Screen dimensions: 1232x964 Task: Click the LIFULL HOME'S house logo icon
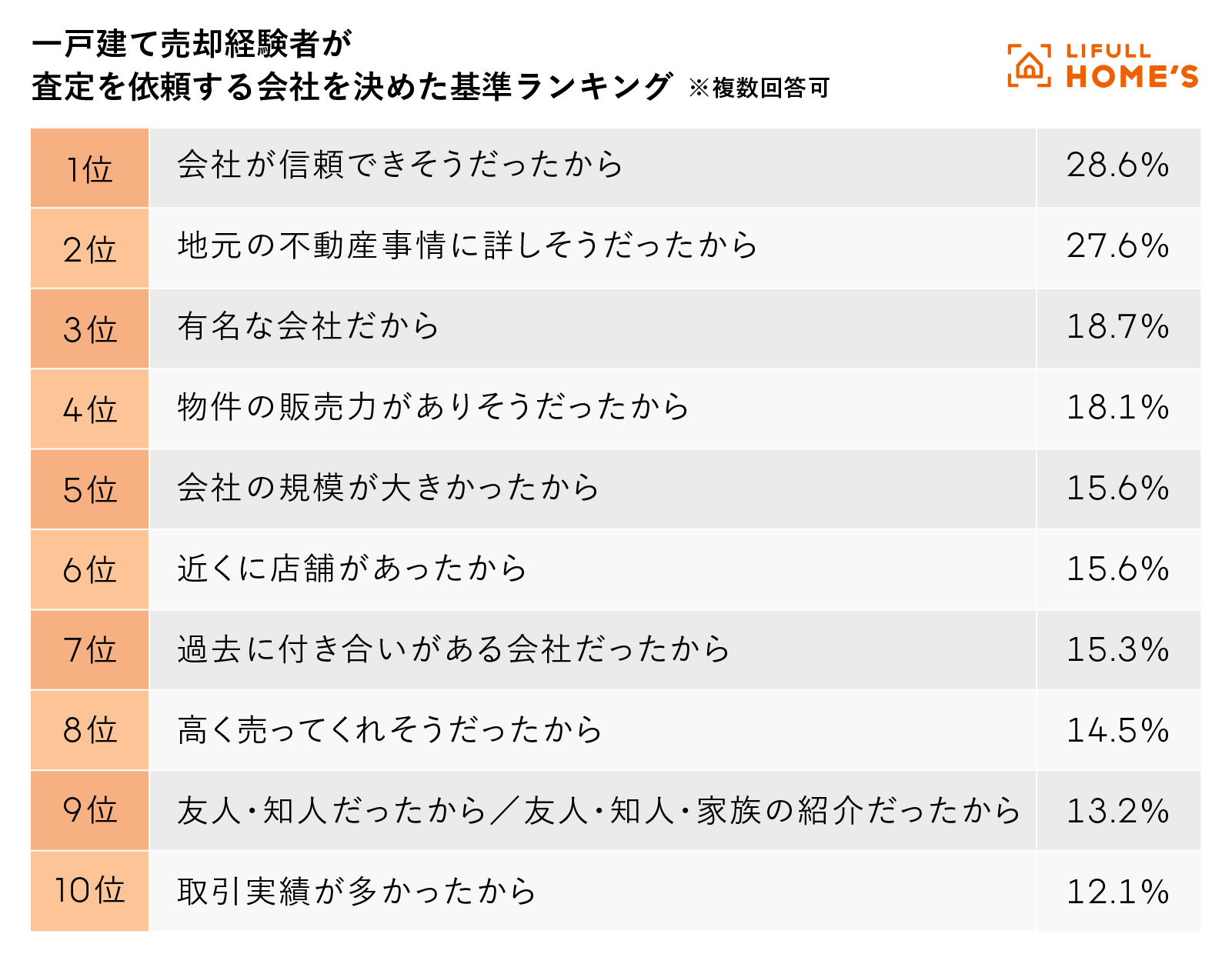[1029, 66]
